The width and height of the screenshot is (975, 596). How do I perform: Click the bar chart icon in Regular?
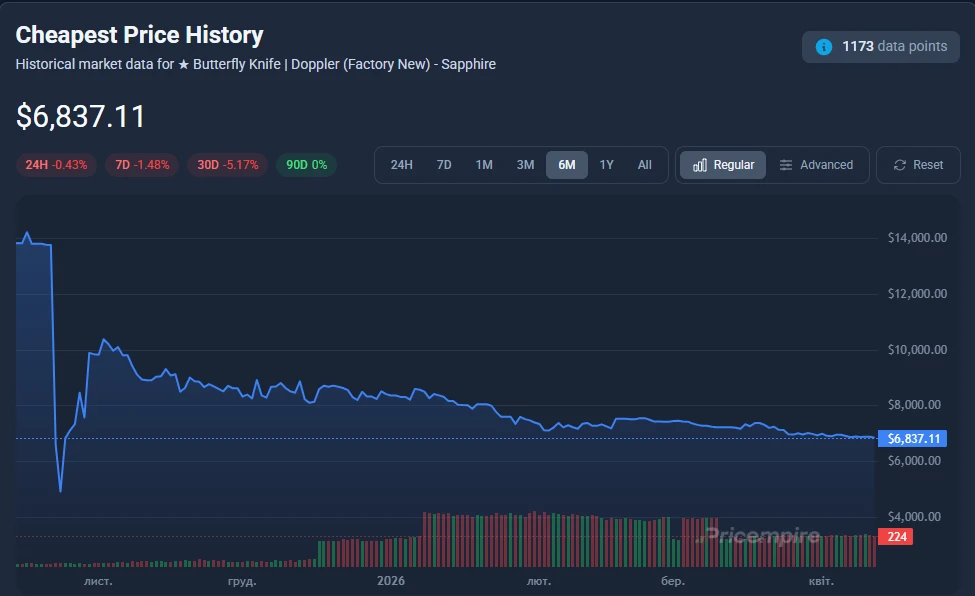tap(700, 165)
